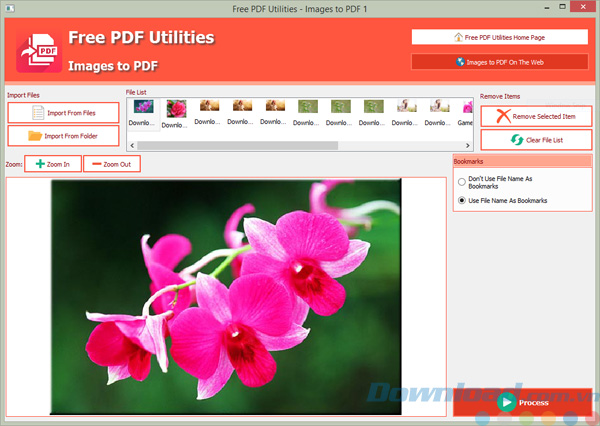Start conversion with the Process play button
600x426 pixels.
[x=507, y=402]
